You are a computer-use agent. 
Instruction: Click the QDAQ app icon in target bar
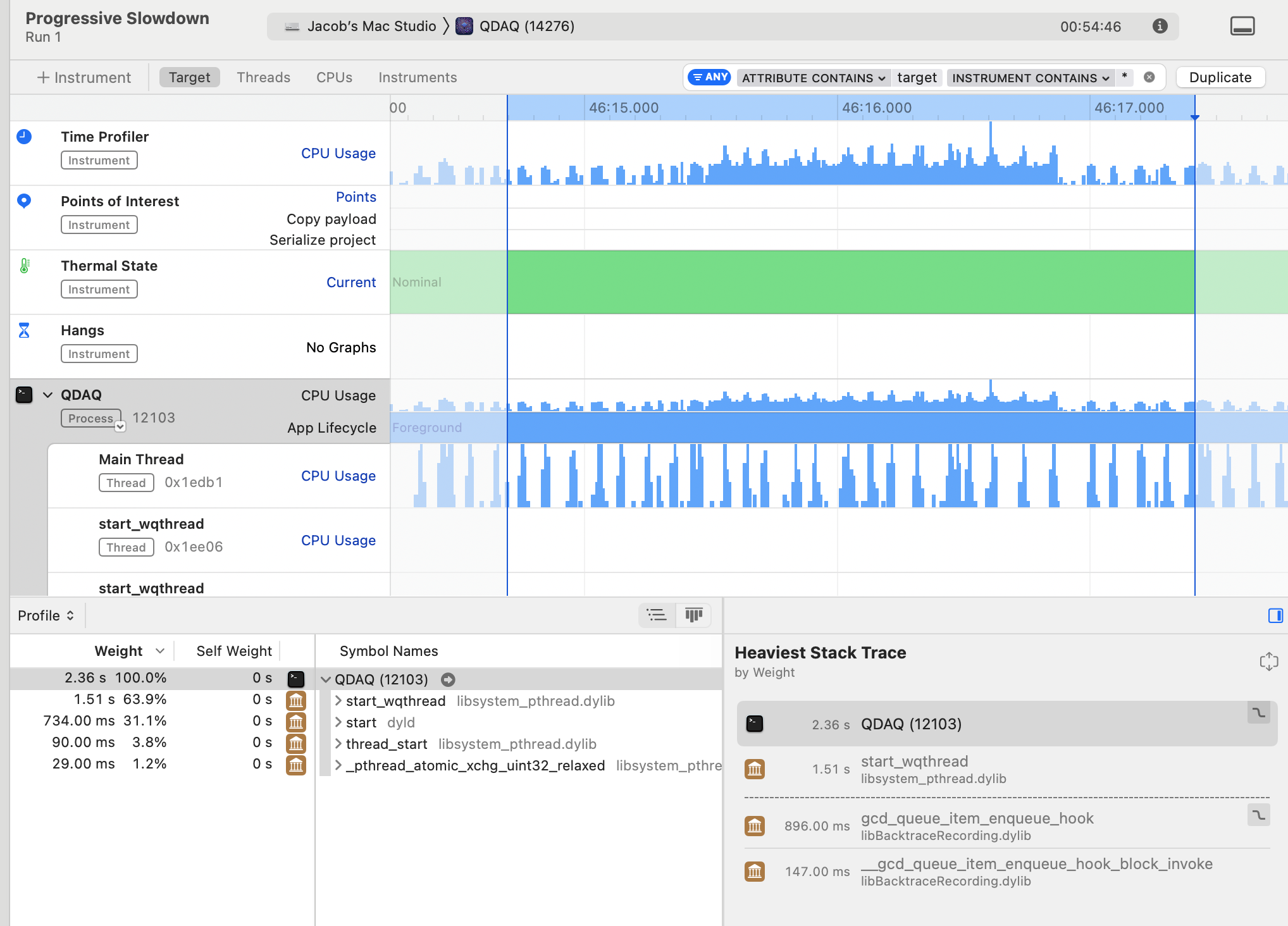click(464, 26)
